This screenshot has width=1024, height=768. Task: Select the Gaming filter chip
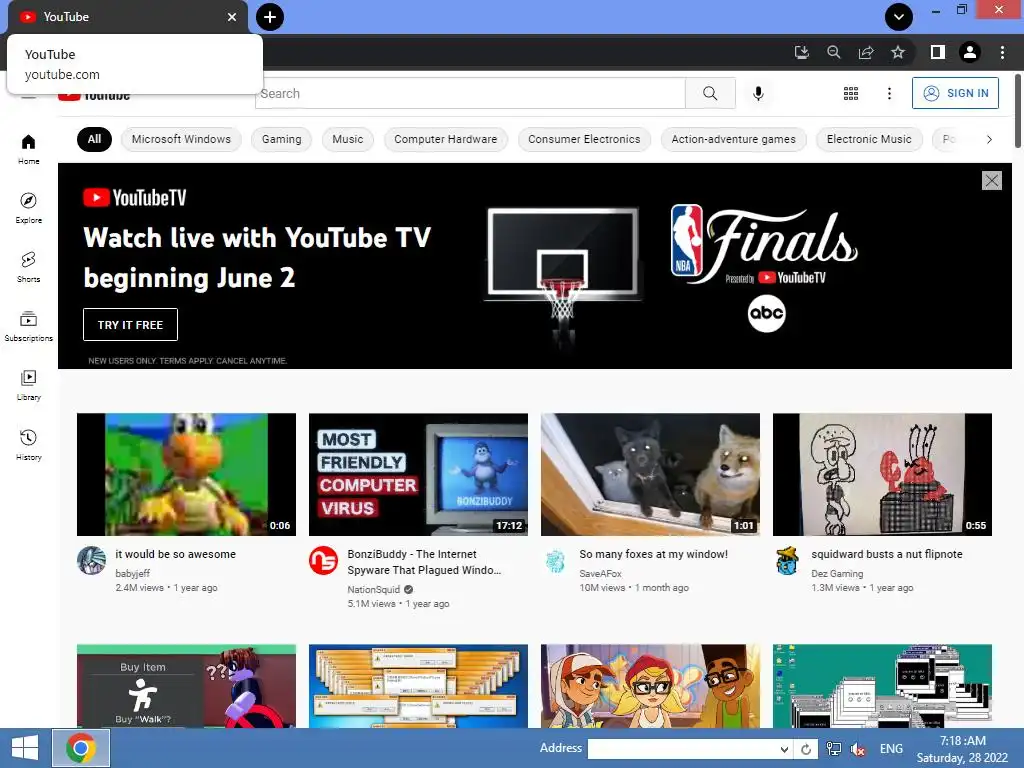point(281,139)
